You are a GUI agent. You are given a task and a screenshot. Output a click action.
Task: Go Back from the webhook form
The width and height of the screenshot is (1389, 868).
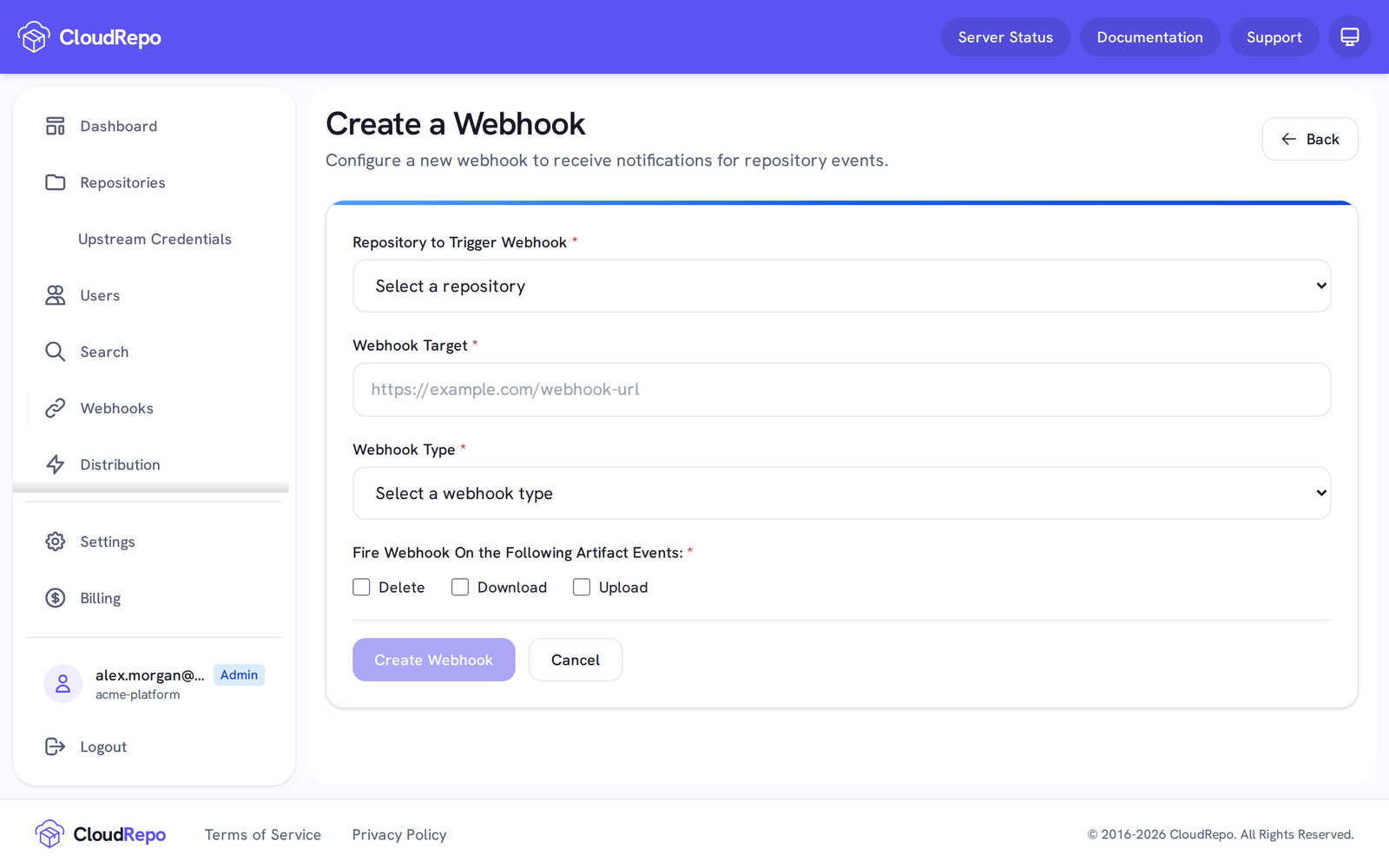click(x=1309, y=139)
